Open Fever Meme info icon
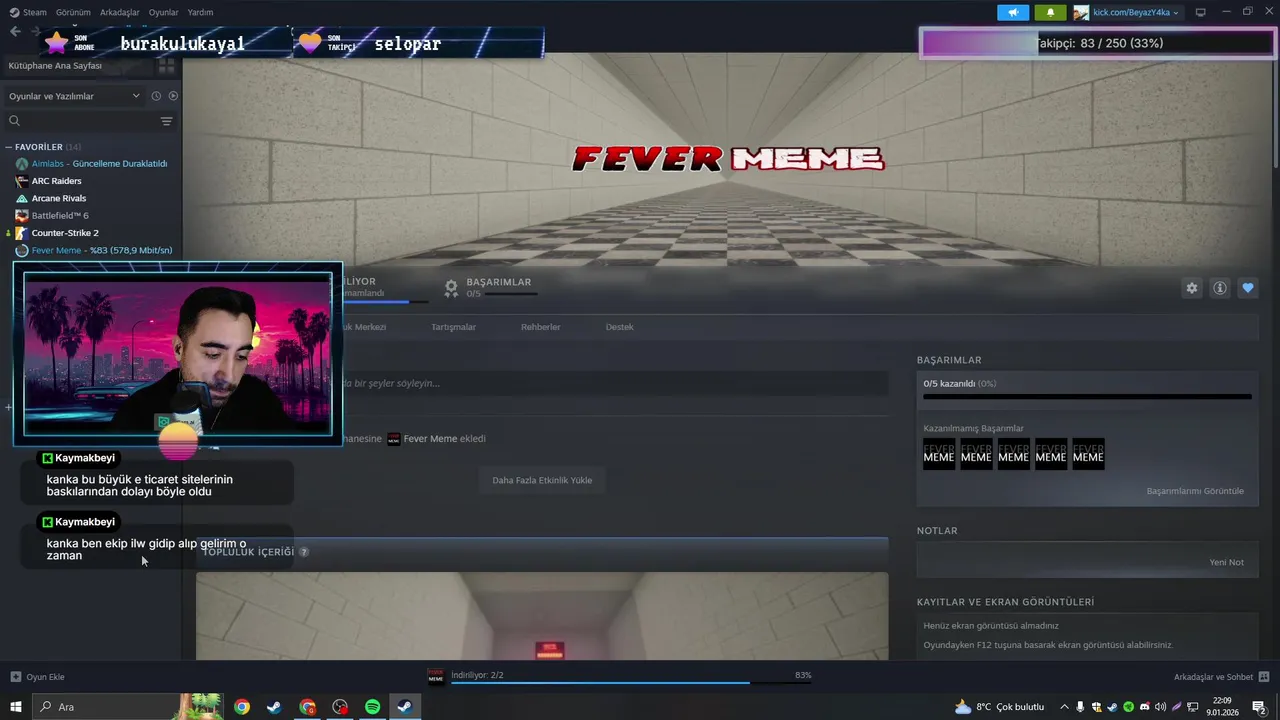The image size is (1280, 720). tap(1220, 288)
